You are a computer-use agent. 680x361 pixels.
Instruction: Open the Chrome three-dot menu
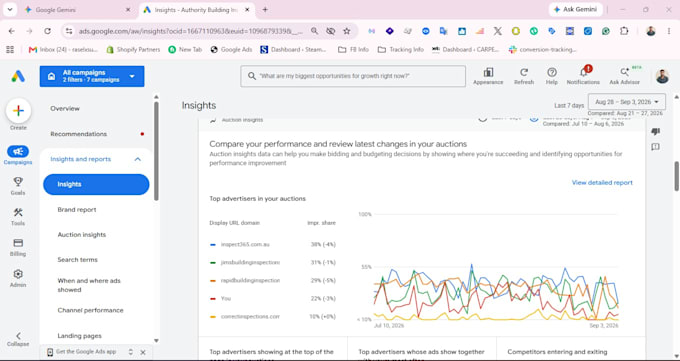tap(669, 31)
